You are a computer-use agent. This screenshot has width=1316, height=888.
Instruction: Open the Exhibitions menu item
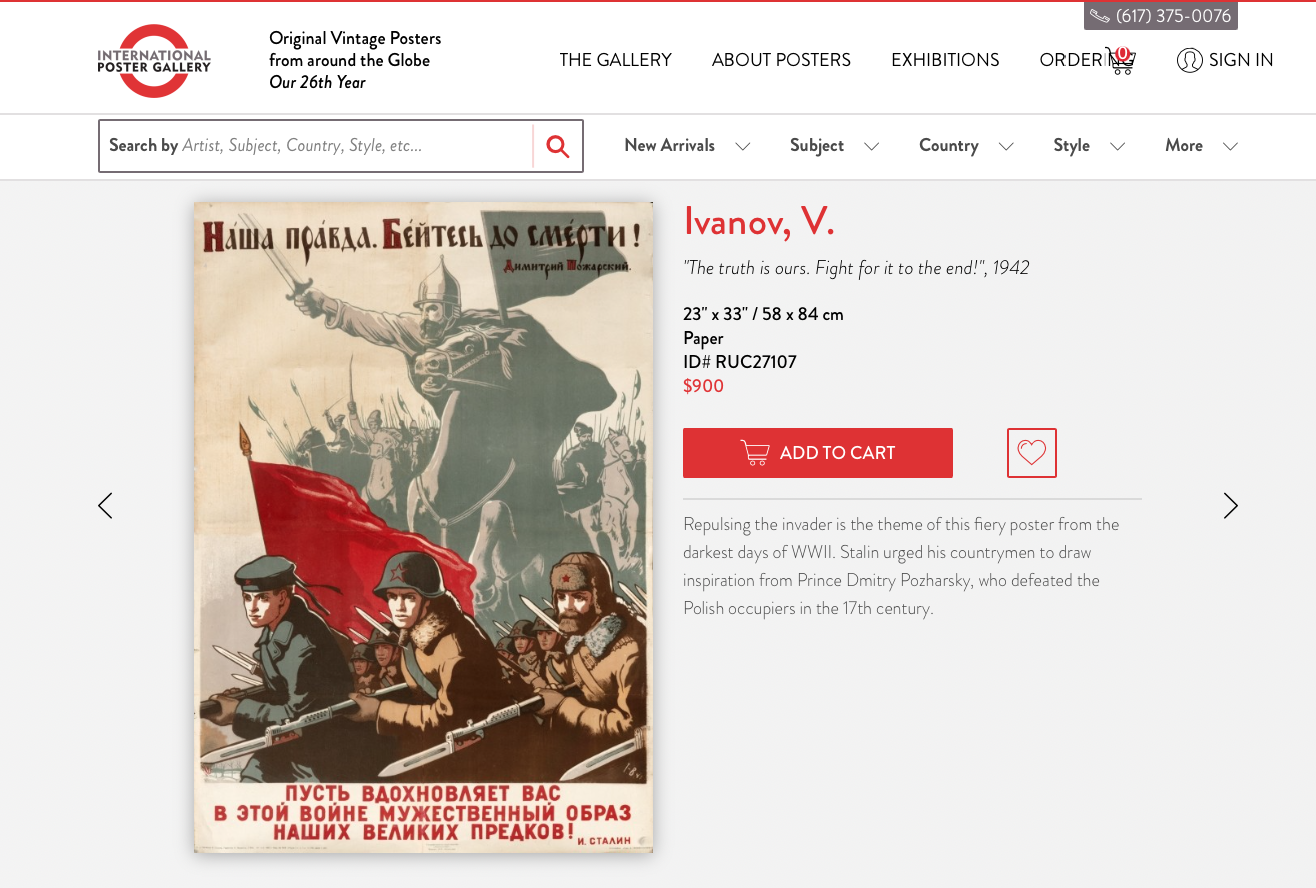945,60
